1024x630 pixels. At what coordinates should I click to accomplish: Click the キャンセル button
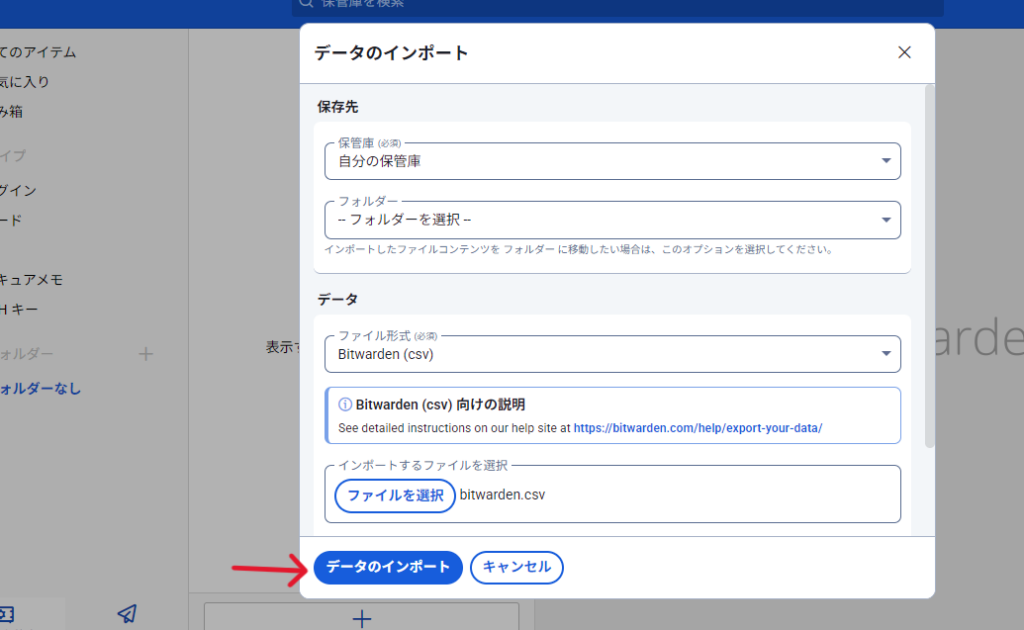point(517,567)
